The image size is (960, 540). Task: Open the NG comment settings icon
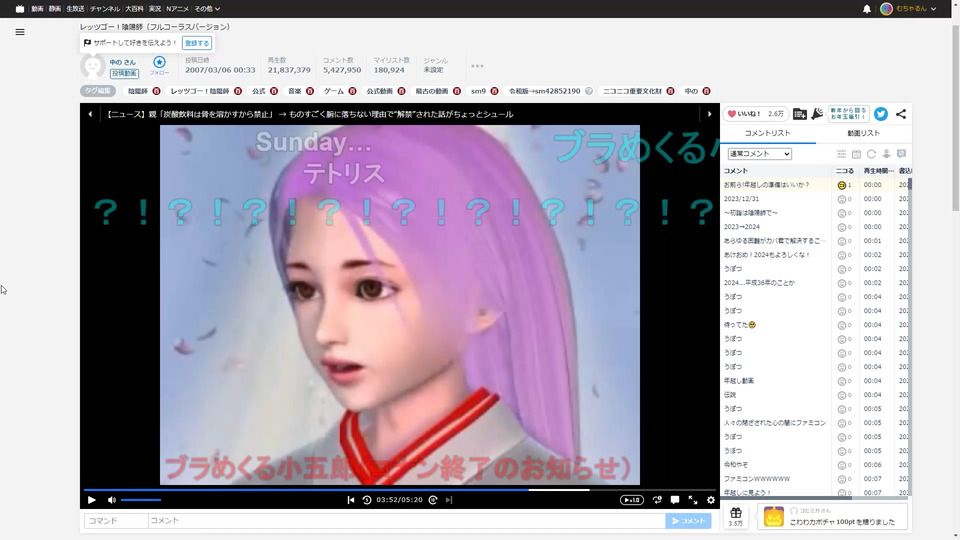(901, 154)
